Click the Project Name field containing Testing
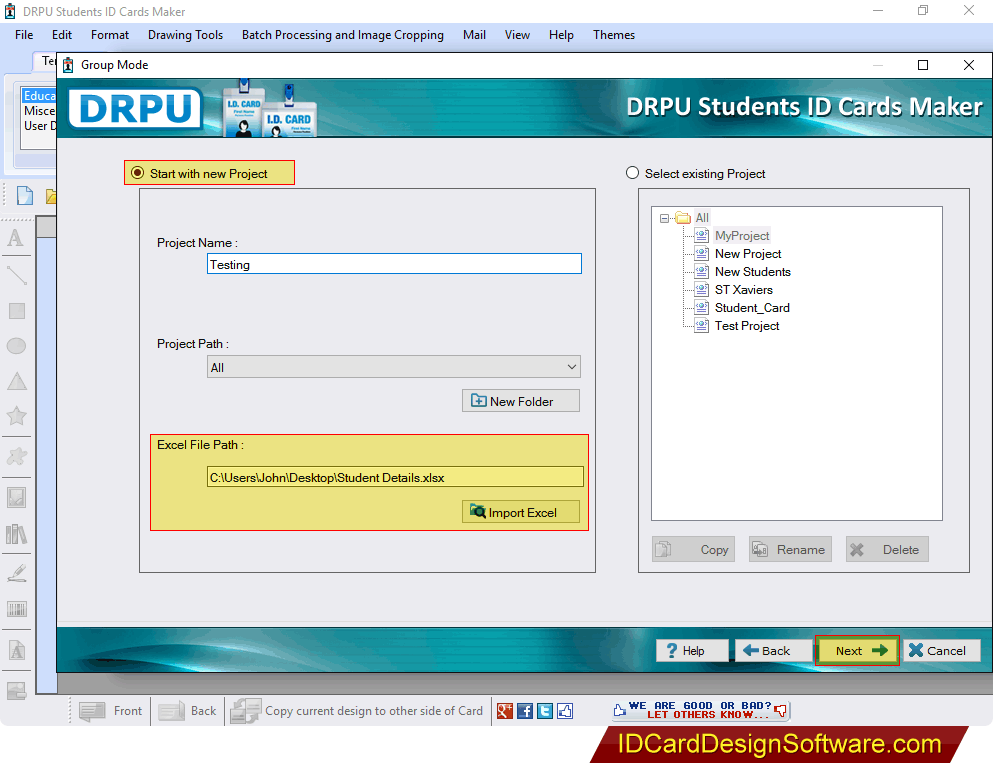 394,264
